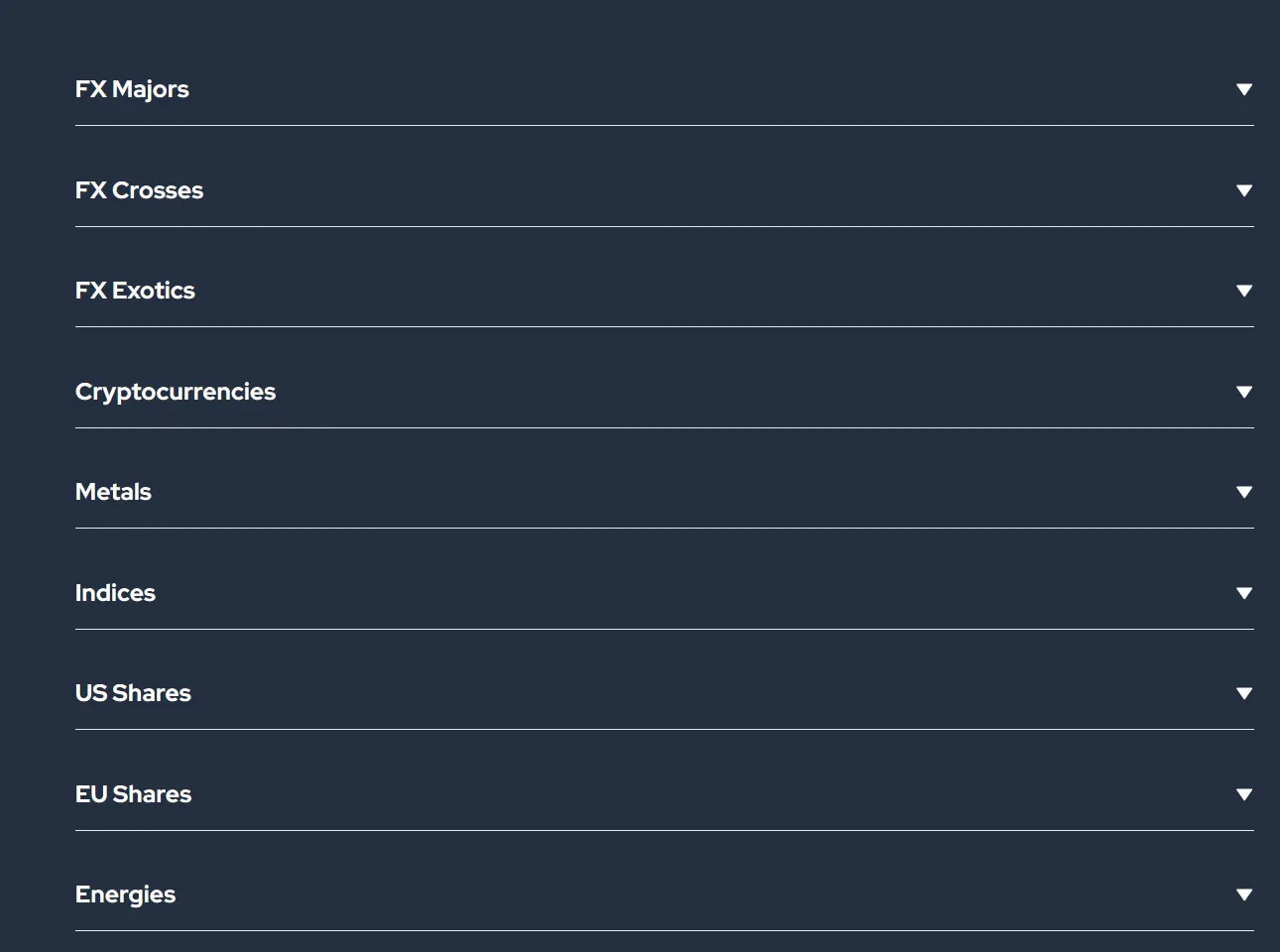The width and height of the screenshot is (1280, 952).
Task: Click the EU Shares down triangle
Action: click(x=1244, y=794)
